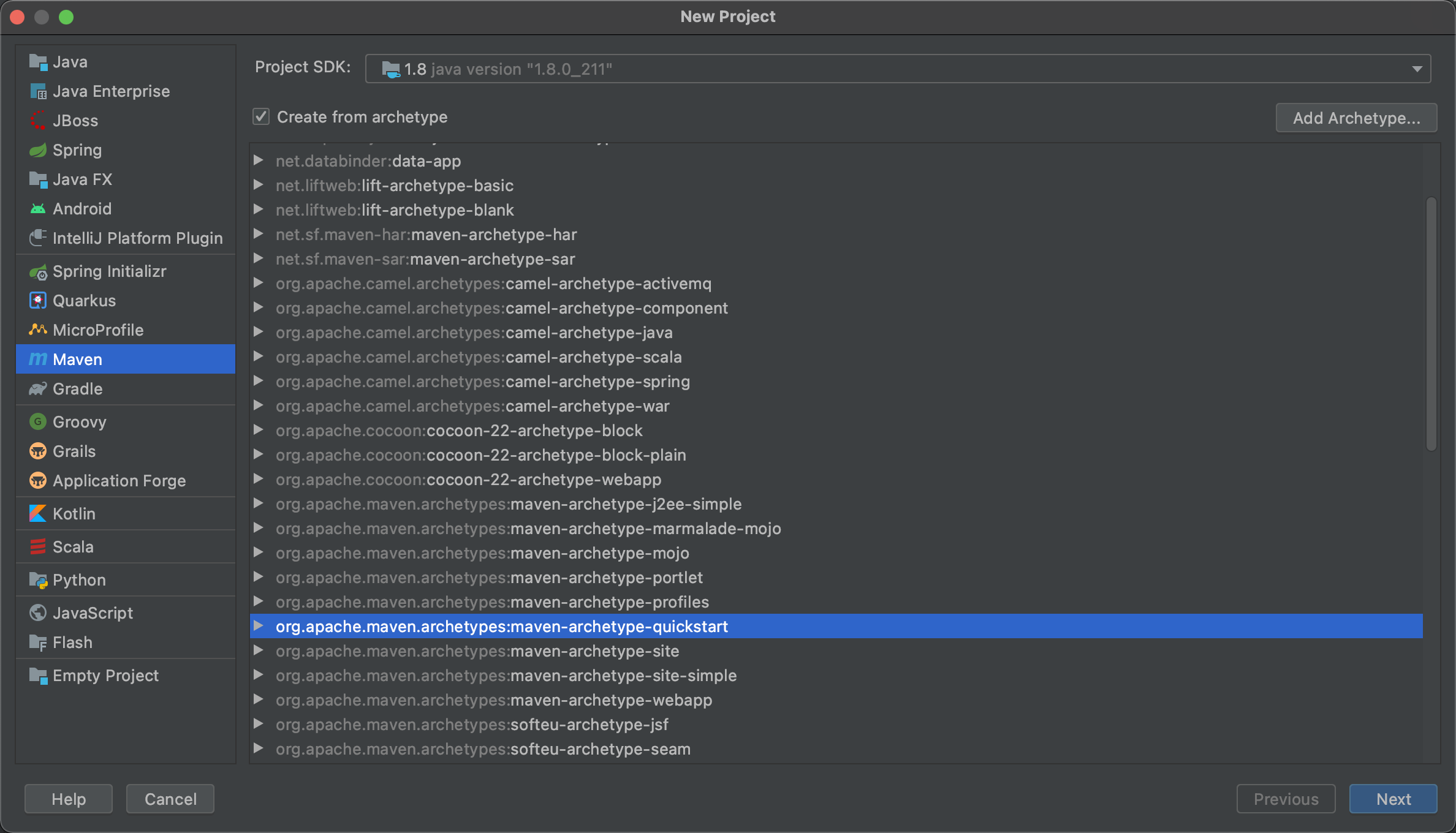The height and width of the screenshot is (833, 1456).
Task: Switch to Java Enterprise project type
Action: tap(126, 91)
